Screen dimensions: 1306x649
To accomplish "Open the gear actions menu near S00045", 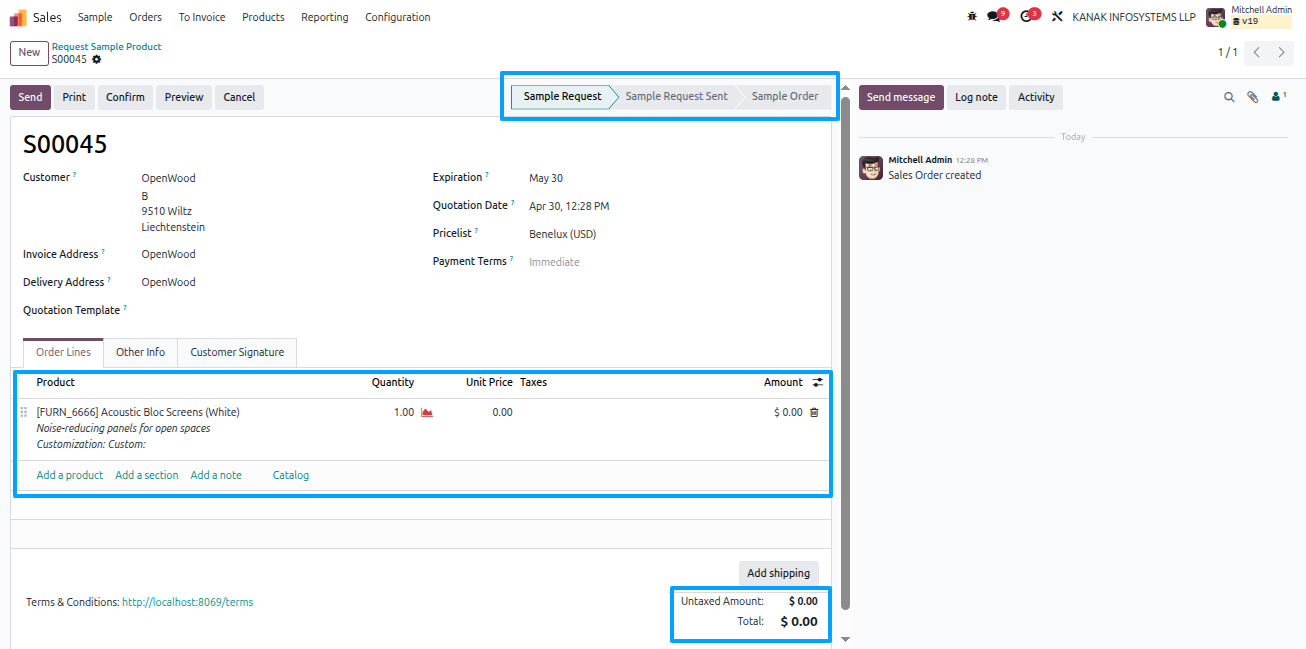I will tap(97, 60).
